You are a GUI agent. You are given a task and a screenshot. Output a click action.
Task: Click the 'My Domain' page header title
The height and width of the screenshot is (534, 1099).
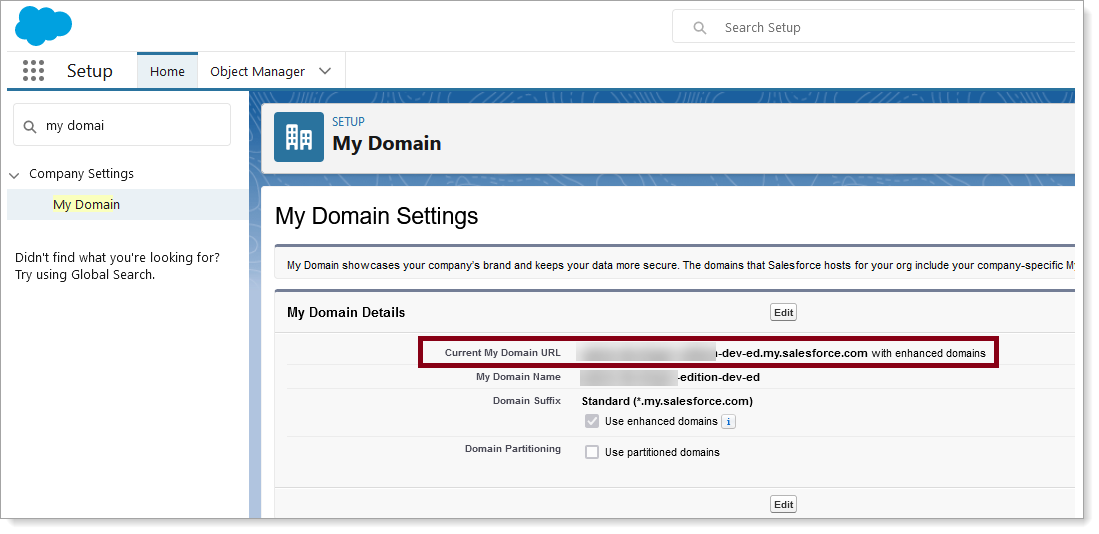[387, 144]
